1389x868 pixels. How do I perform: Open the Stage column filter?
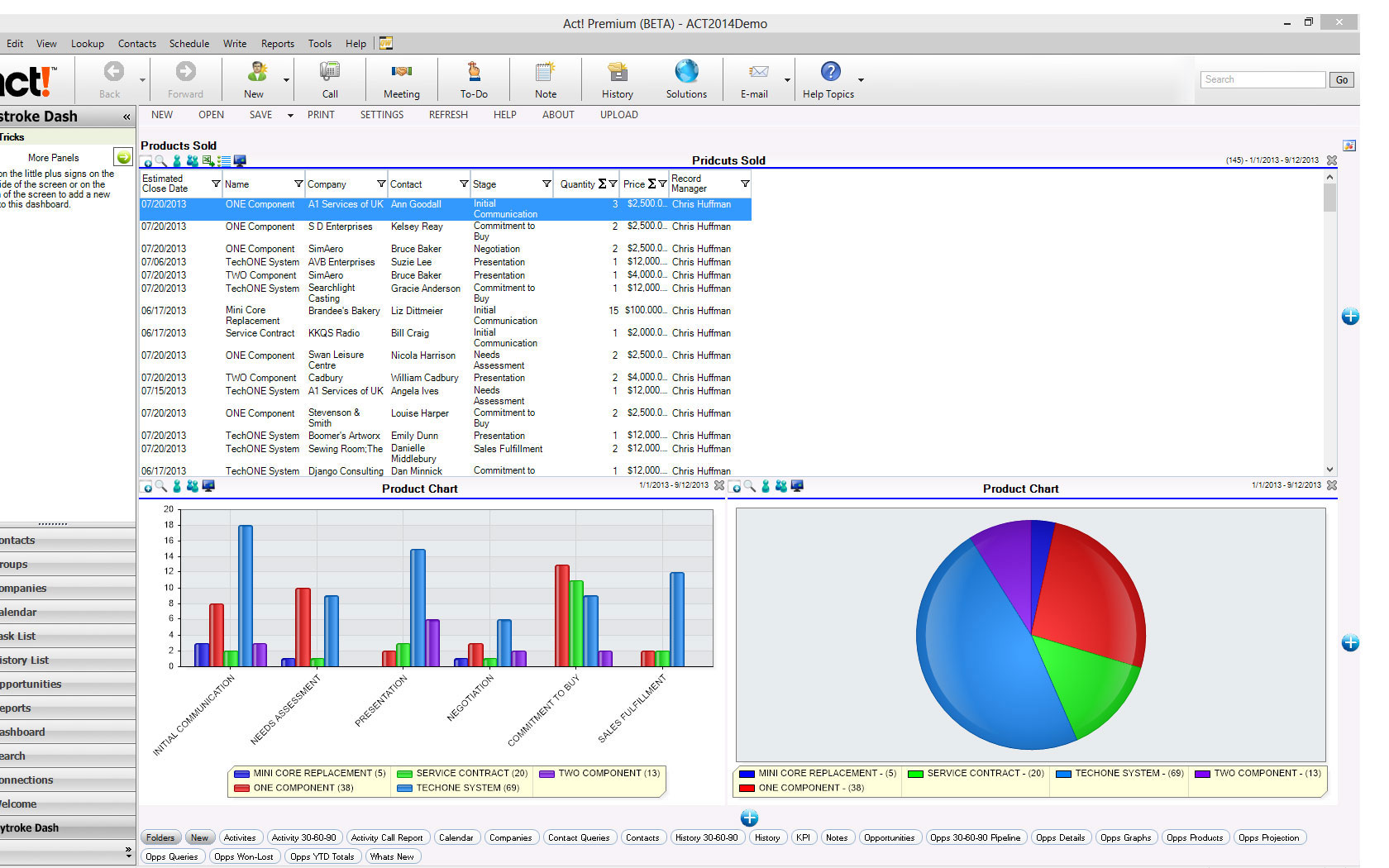[x=547, y=184]
